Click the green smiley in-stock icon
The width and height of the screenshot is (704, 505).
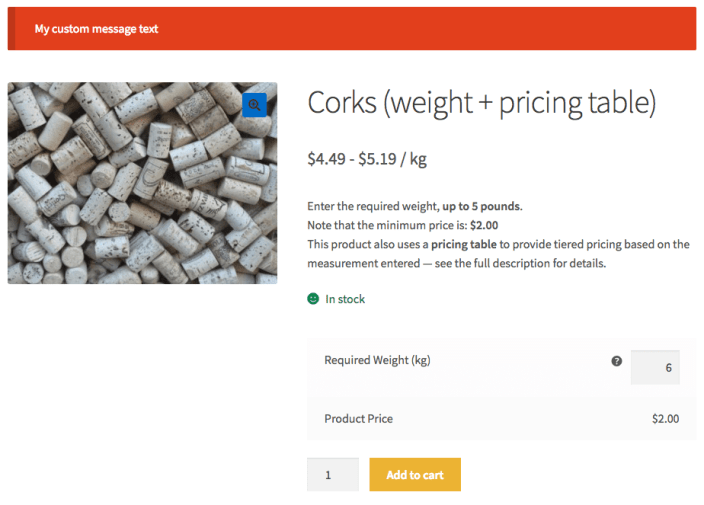pos(313,299)
